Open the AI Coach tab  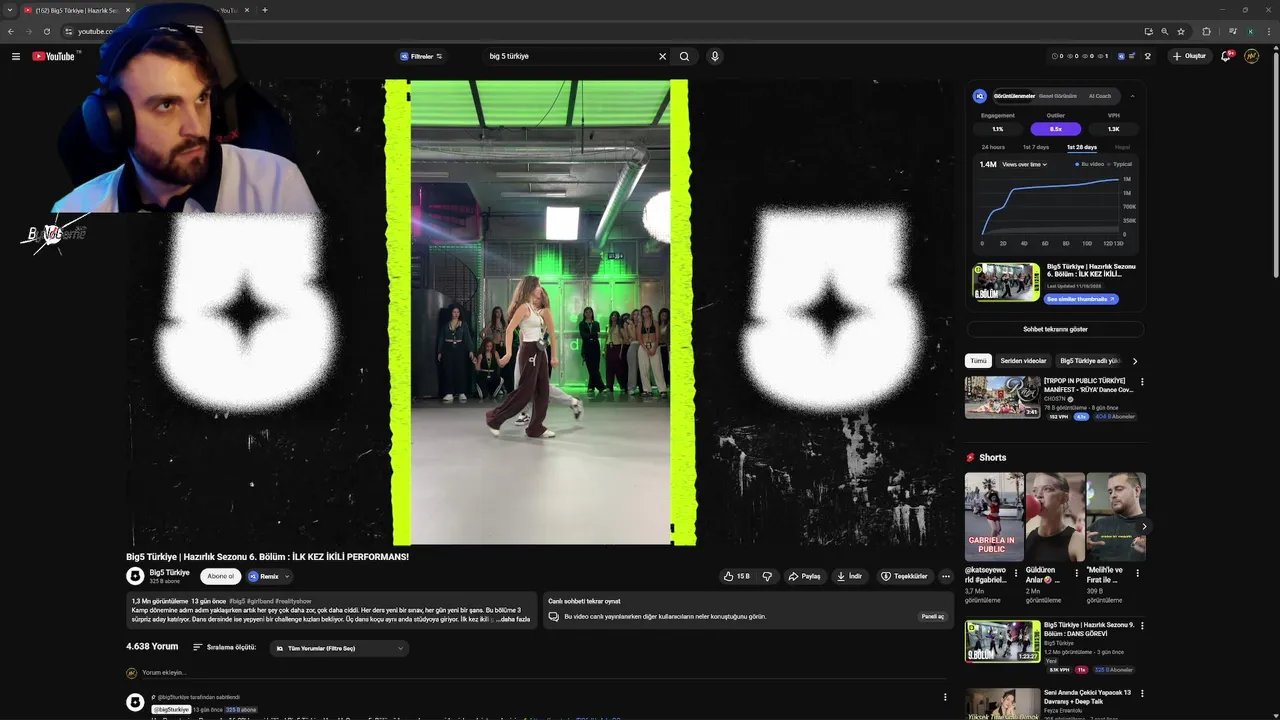pyautogui.click(x=1100, y=96)
